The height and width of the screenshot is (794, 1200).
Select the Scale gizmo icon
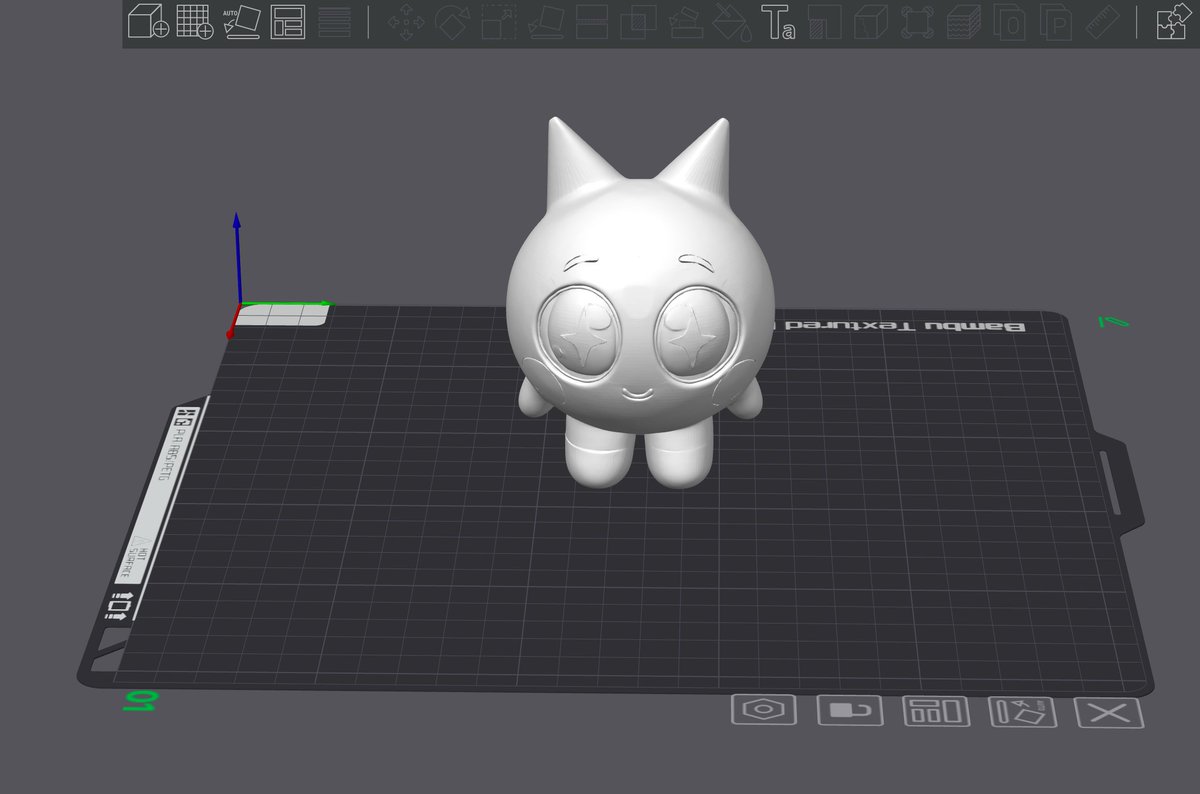pyautogui.click(x=500, y=22)
